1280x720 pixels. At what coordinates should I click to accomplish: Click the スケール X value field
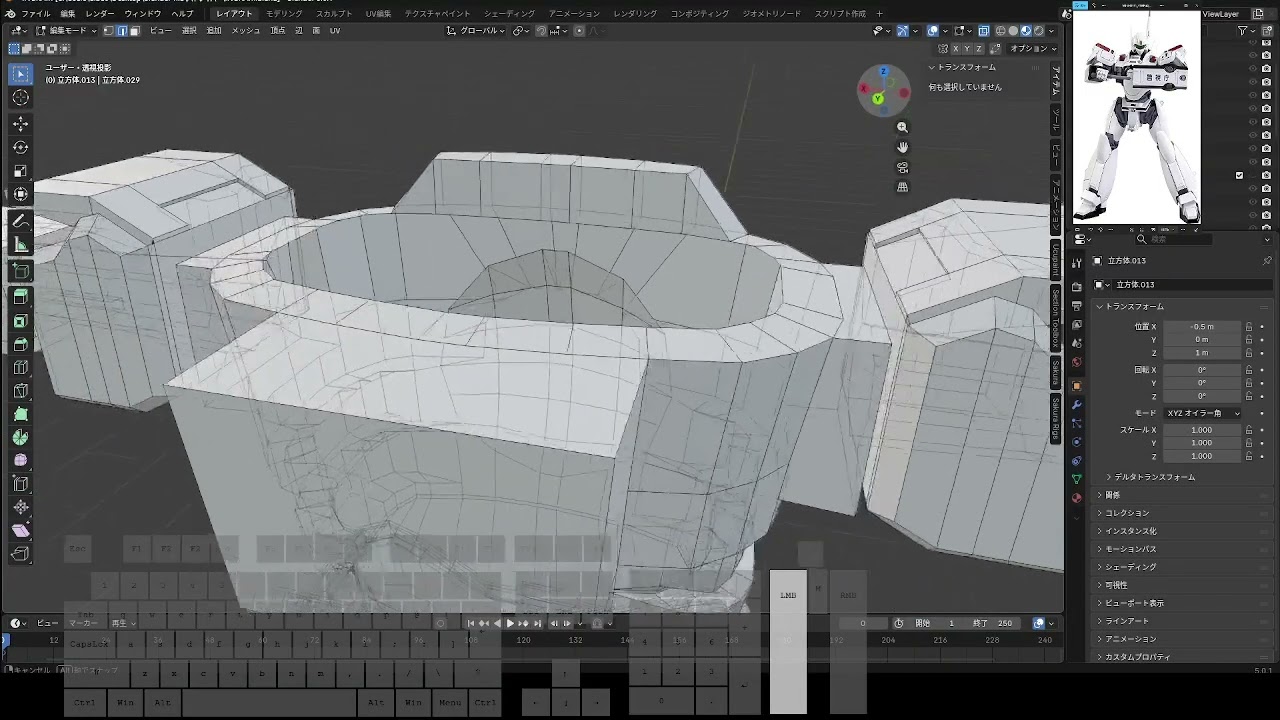point(1202,430)
